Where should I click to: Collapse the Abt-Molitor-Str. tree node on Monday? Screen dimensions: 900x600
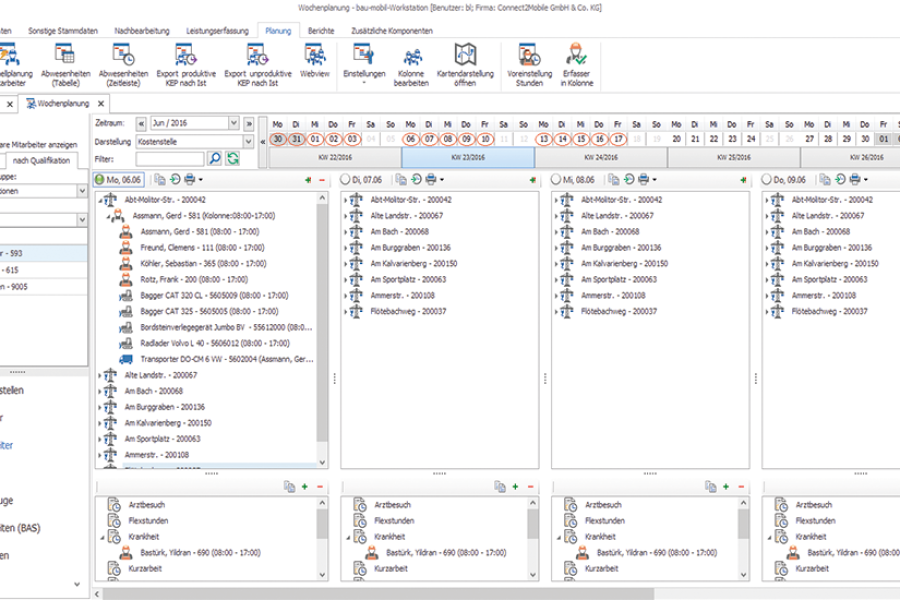[100, 200]
